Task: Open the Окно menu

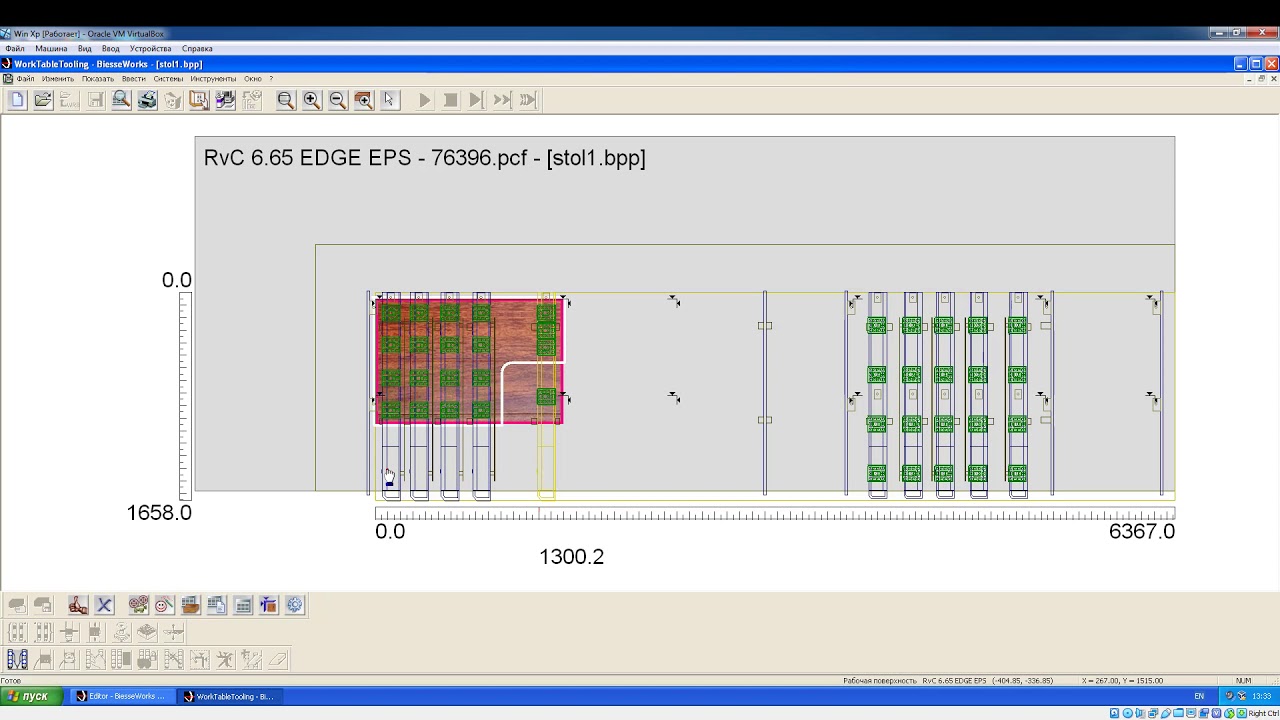Action: tap(253, 79)
